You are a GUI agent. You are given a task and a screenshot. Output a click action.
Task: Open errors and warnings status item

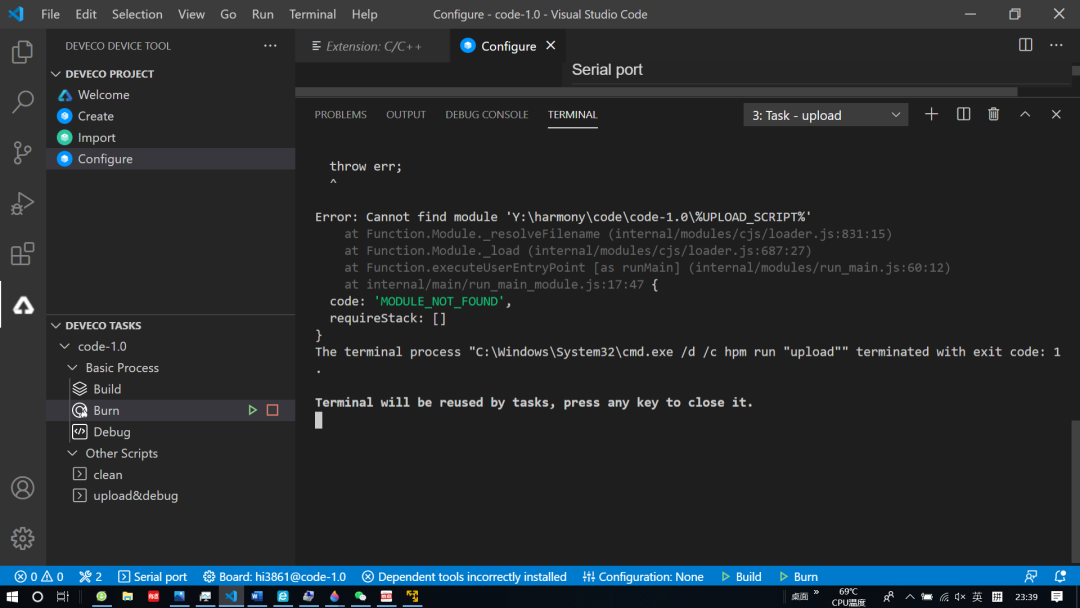(x=39, y=577)
